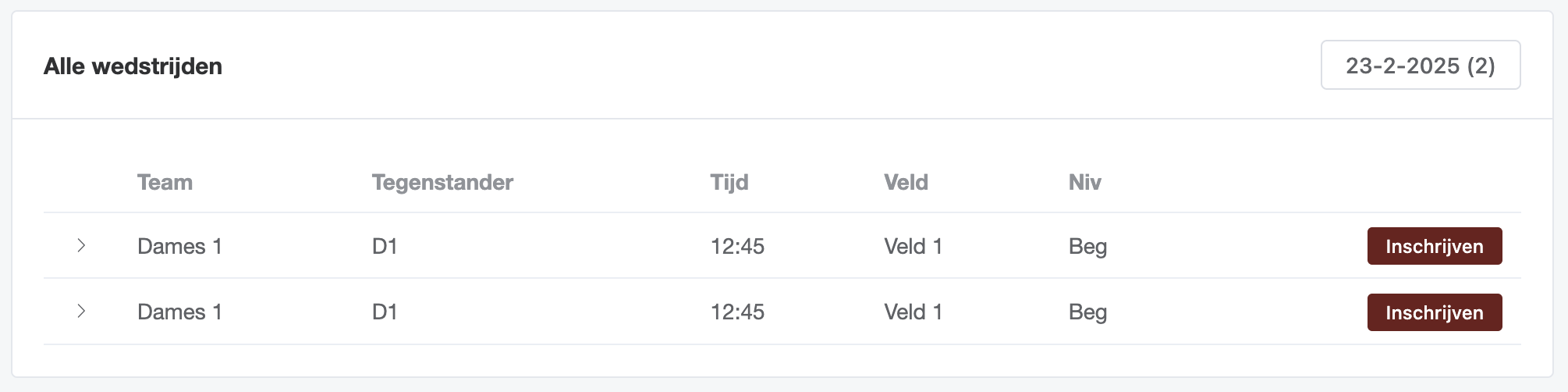The height and width of the screenshot is (392, 1568).
Task: Sort by the Tijd column header
Action: click(729, 182)
